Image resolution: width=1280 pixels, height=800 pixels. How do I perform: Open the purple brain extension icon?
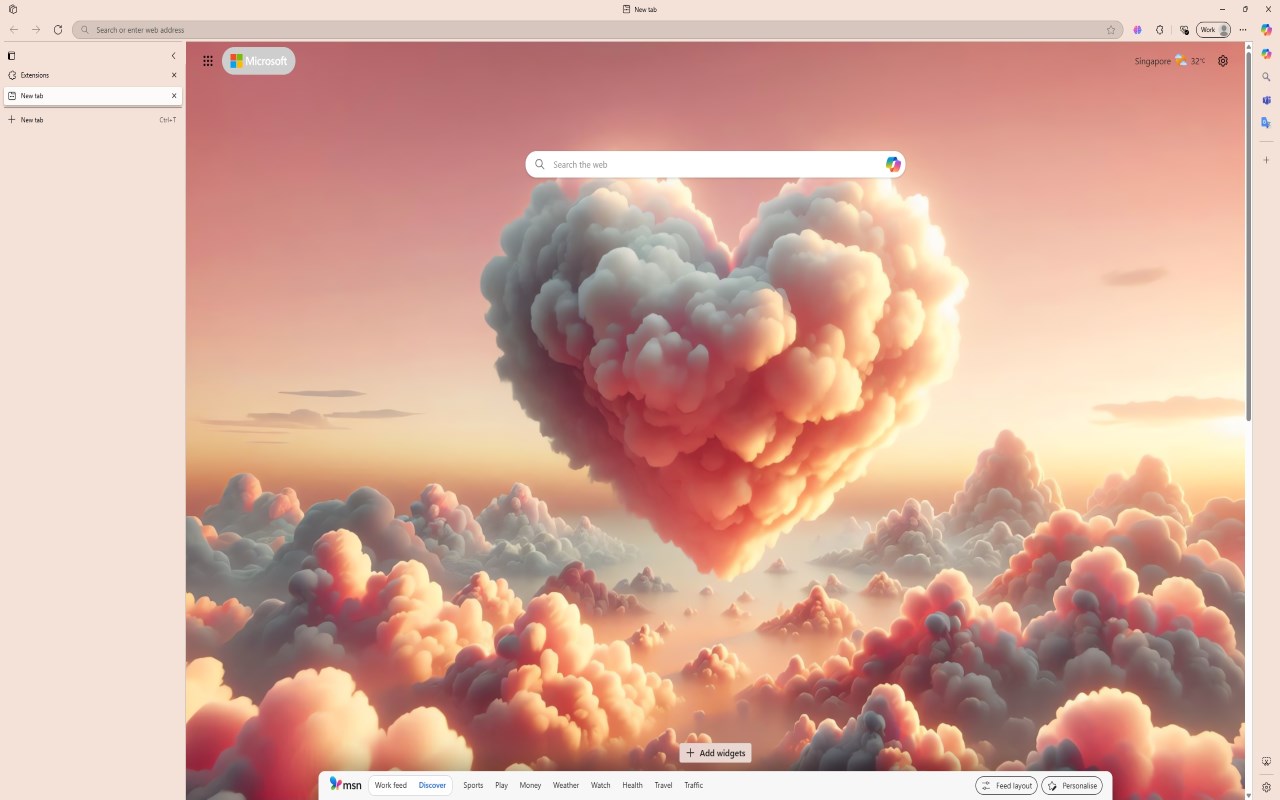click(x=1138, y=30)
